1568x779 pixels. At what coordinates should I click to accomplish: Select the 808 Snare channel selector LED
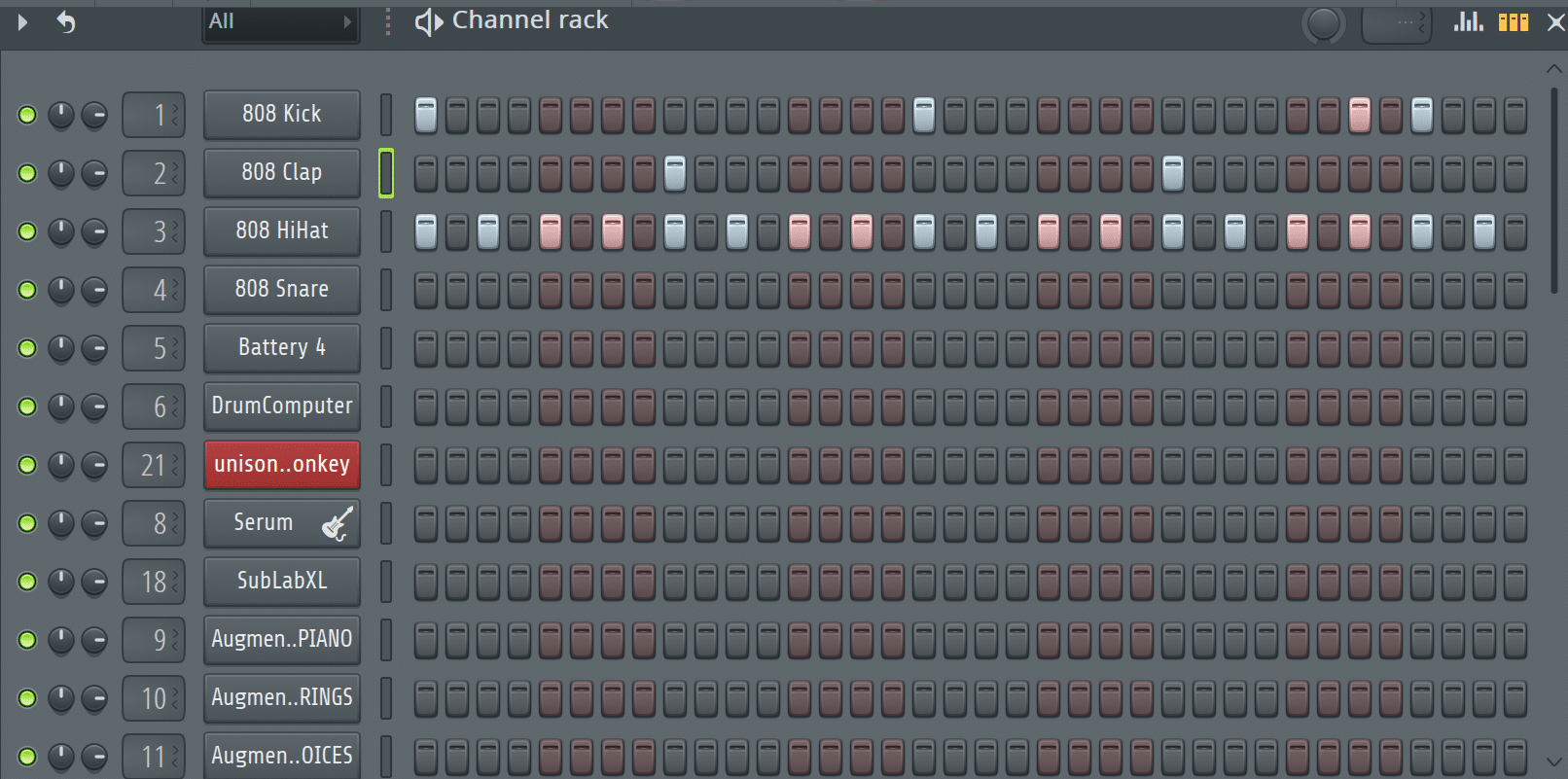[386, 290]
